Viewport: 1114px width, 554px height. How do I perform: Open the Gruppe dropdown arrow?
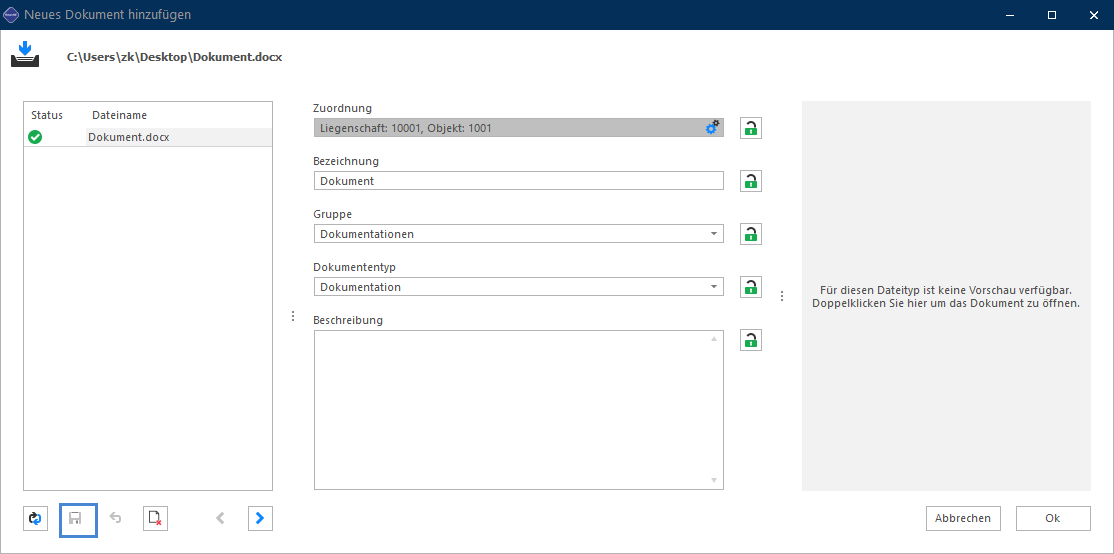tap(714, 234)
